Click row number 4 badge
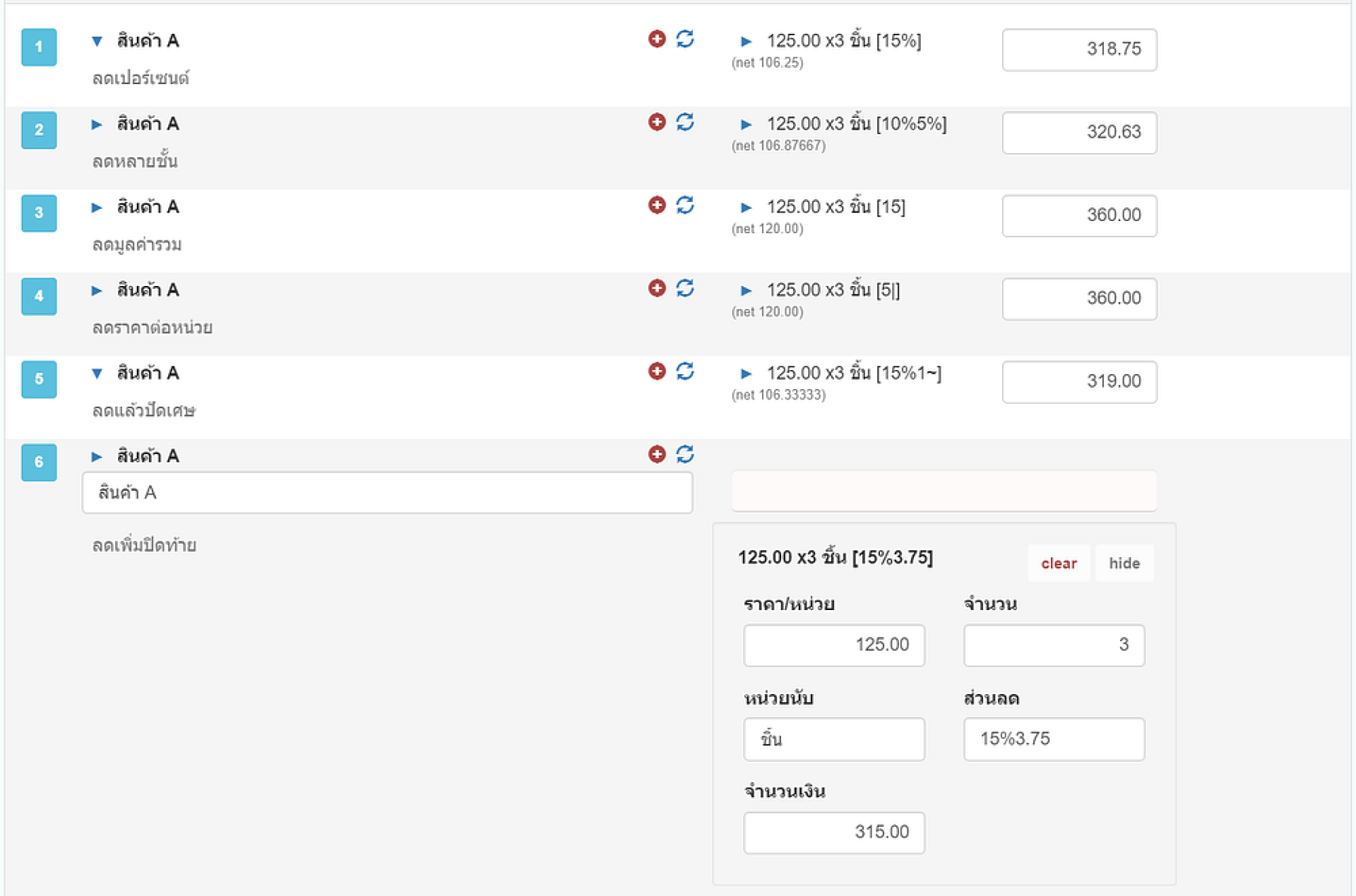This screenshot has height=896, width=1356. pyautogui.click(x=39, y=296)
